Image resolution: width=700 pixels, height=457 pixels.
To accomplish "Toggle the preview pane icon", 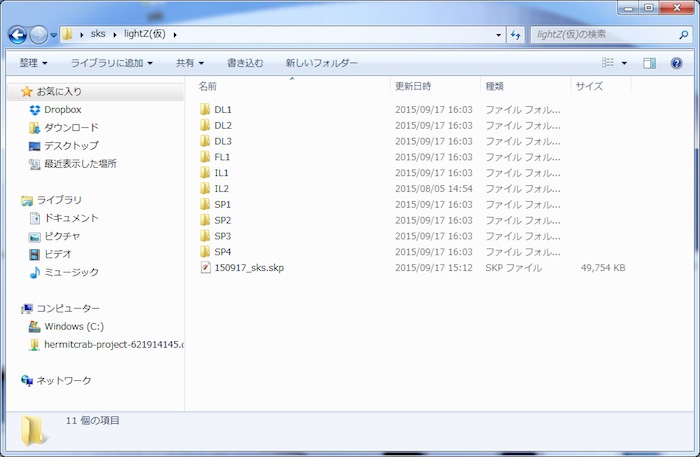I will pos(649,63).
